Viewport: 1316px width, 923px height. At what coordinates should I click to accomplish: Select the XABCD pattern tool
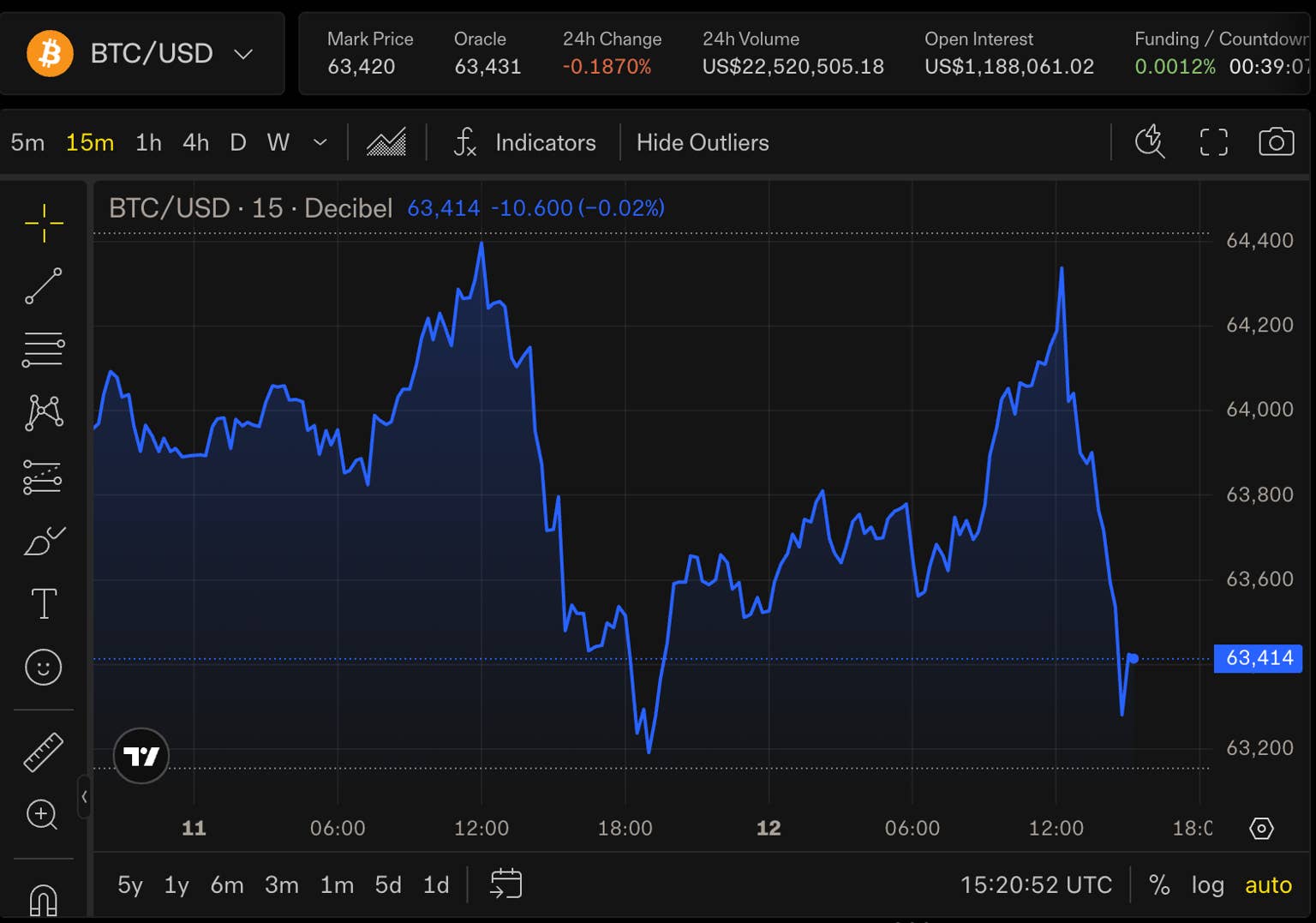(x=44, y=413)
